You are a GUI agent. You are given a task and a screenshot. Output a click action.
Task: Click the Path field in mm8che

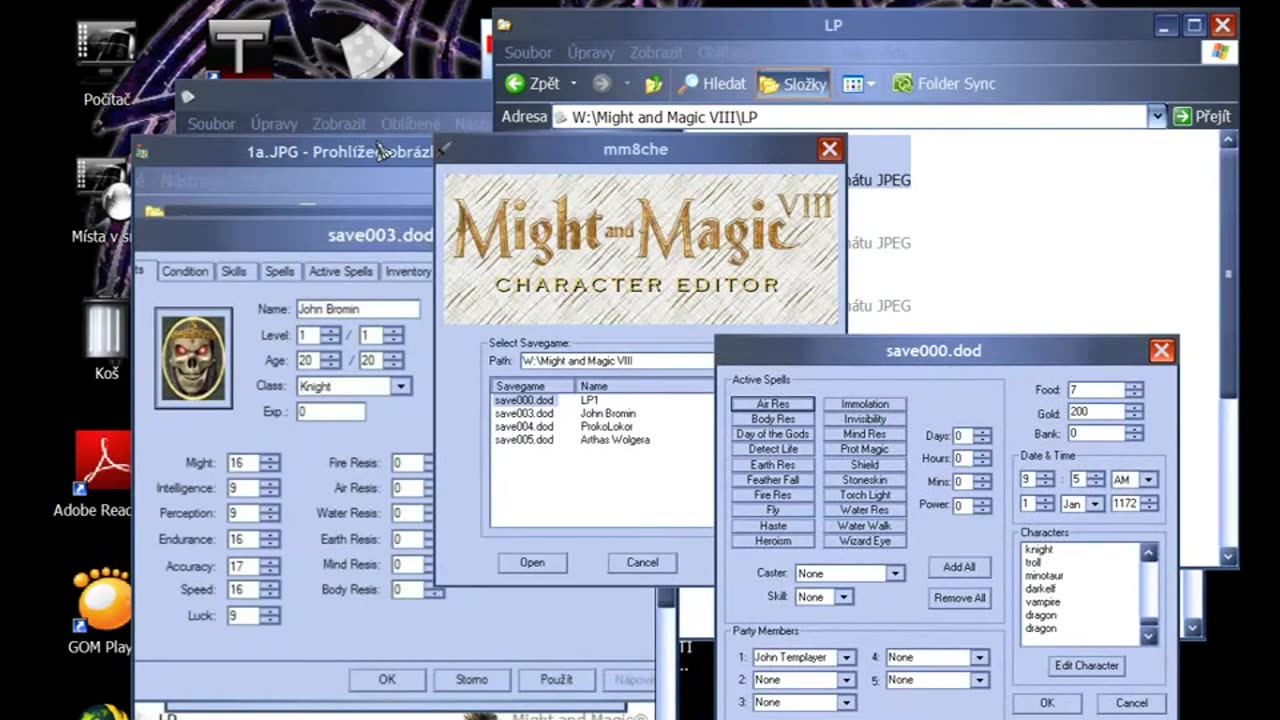coord(616,360)
